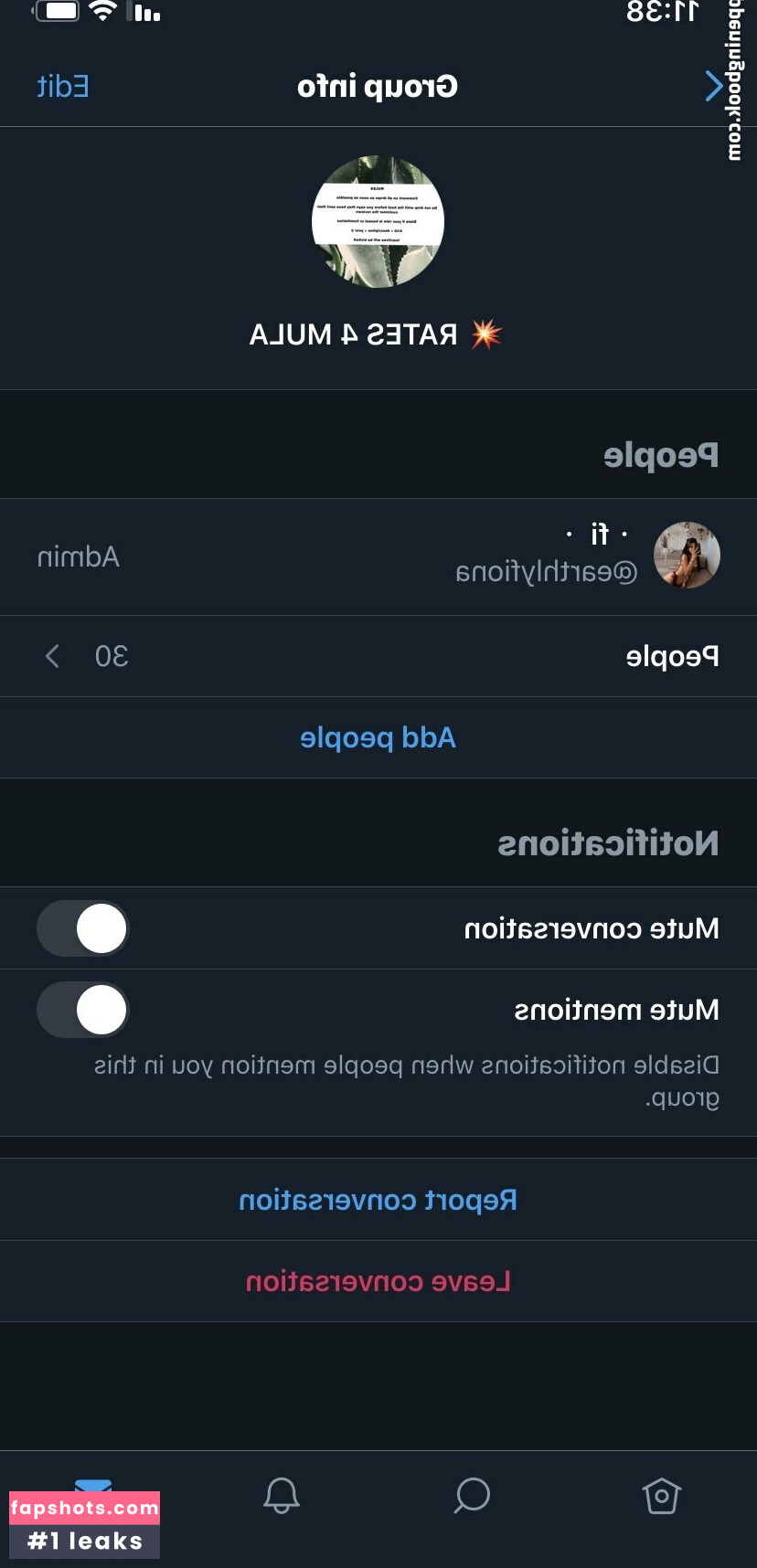Tap the battery status icon

pyautogui.click(x=57, y=12)
